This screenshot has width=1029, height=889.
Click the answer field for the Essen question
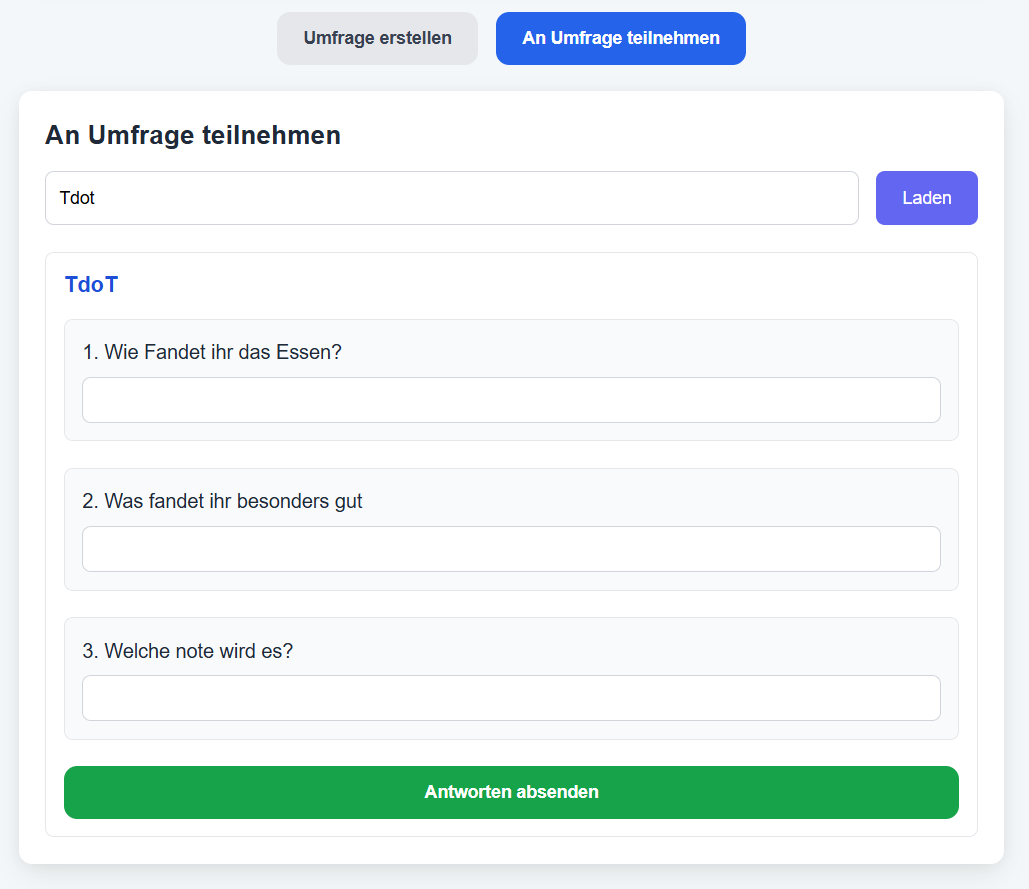[511, 400]
